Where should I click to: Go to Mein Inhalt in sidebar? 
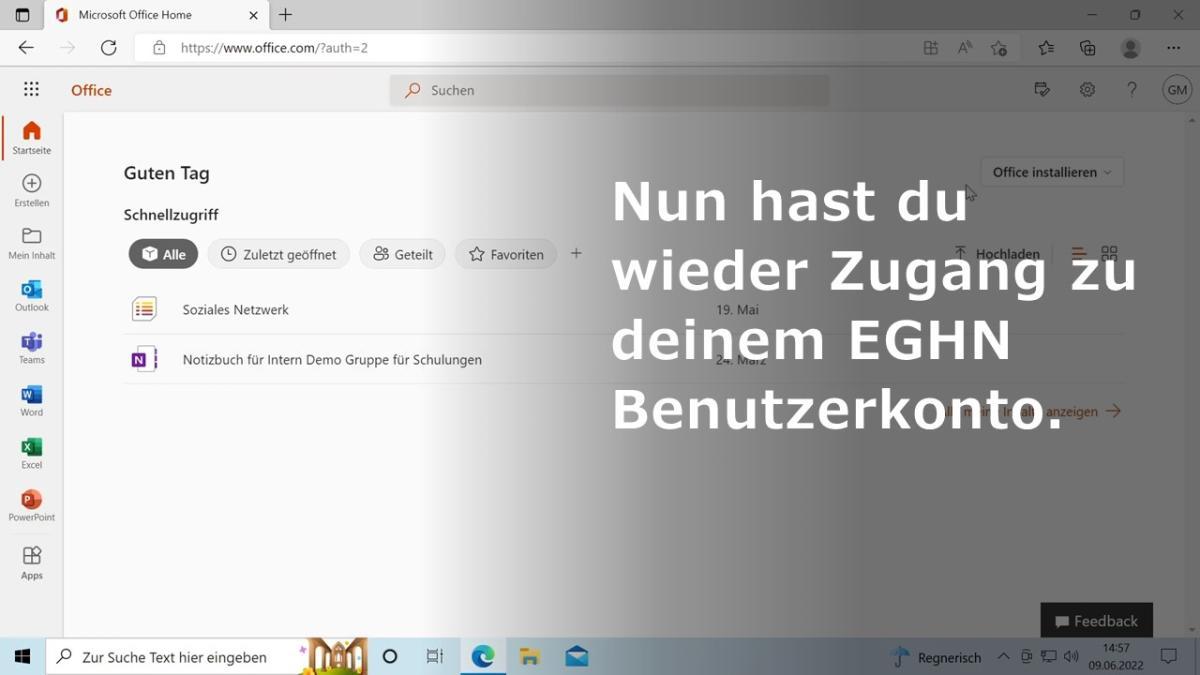(x=31, y=243)
